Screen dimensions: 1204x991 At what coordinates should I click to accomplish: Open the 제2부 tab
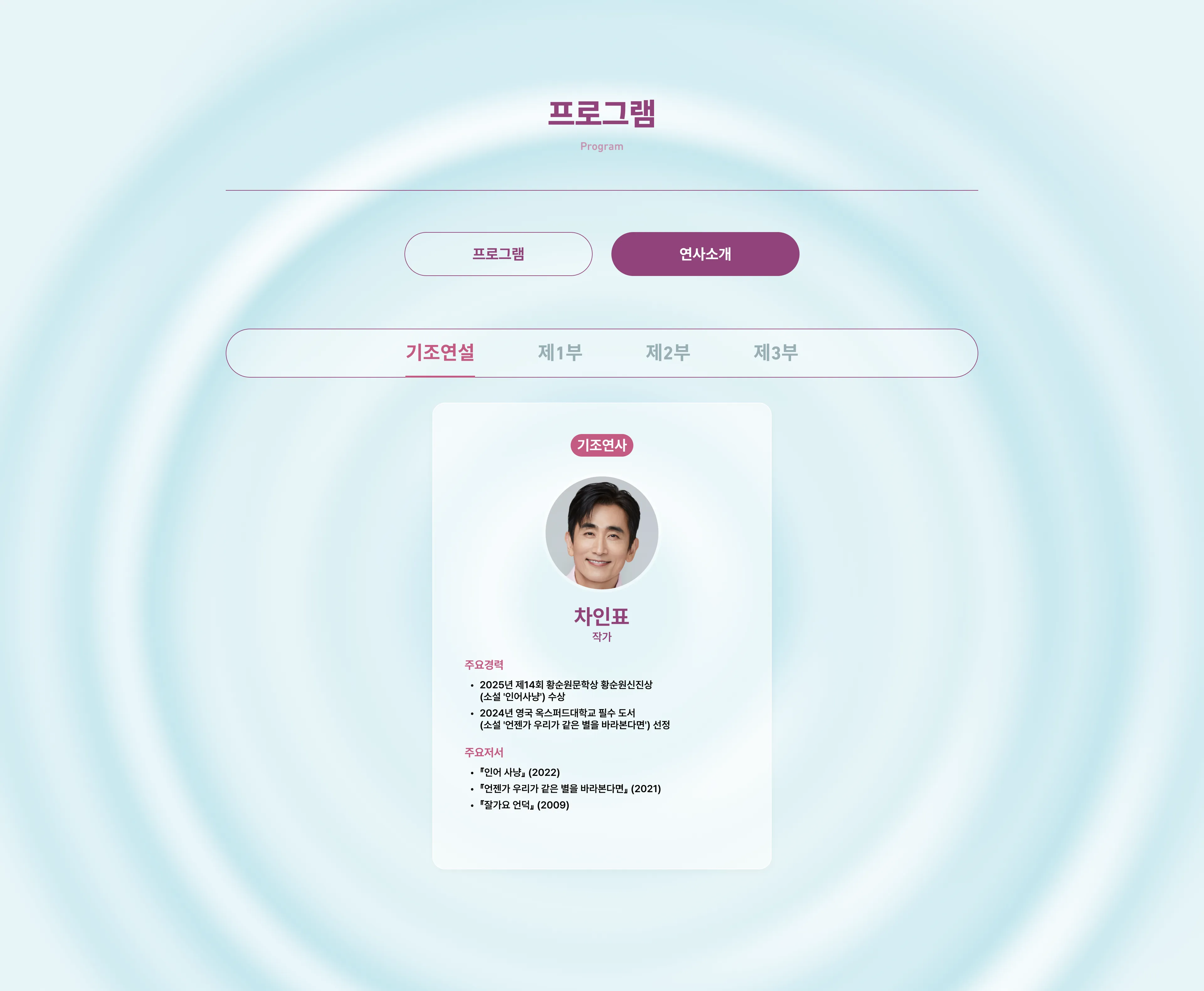coord(668,352)
